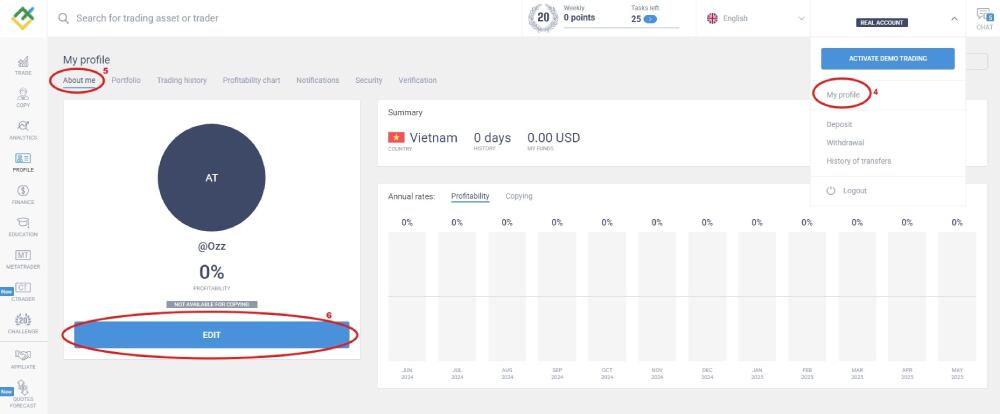
Task: Click the Tasks left arrow badge
Action: pyautogui.click(x=650, y=19)
